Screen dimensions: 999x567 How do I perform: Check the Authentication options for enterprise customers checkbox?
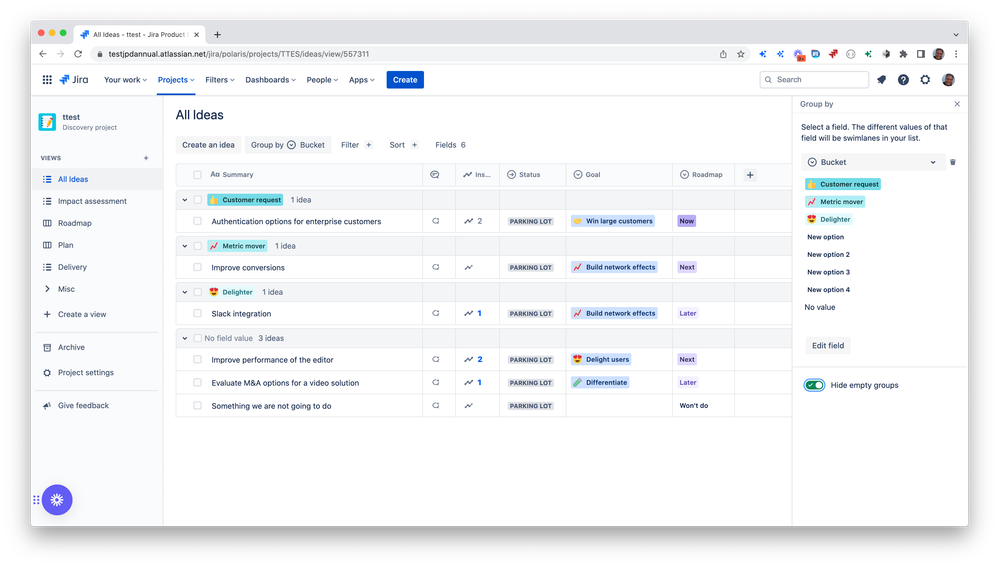pyautogui.click(x=198, y=221)
